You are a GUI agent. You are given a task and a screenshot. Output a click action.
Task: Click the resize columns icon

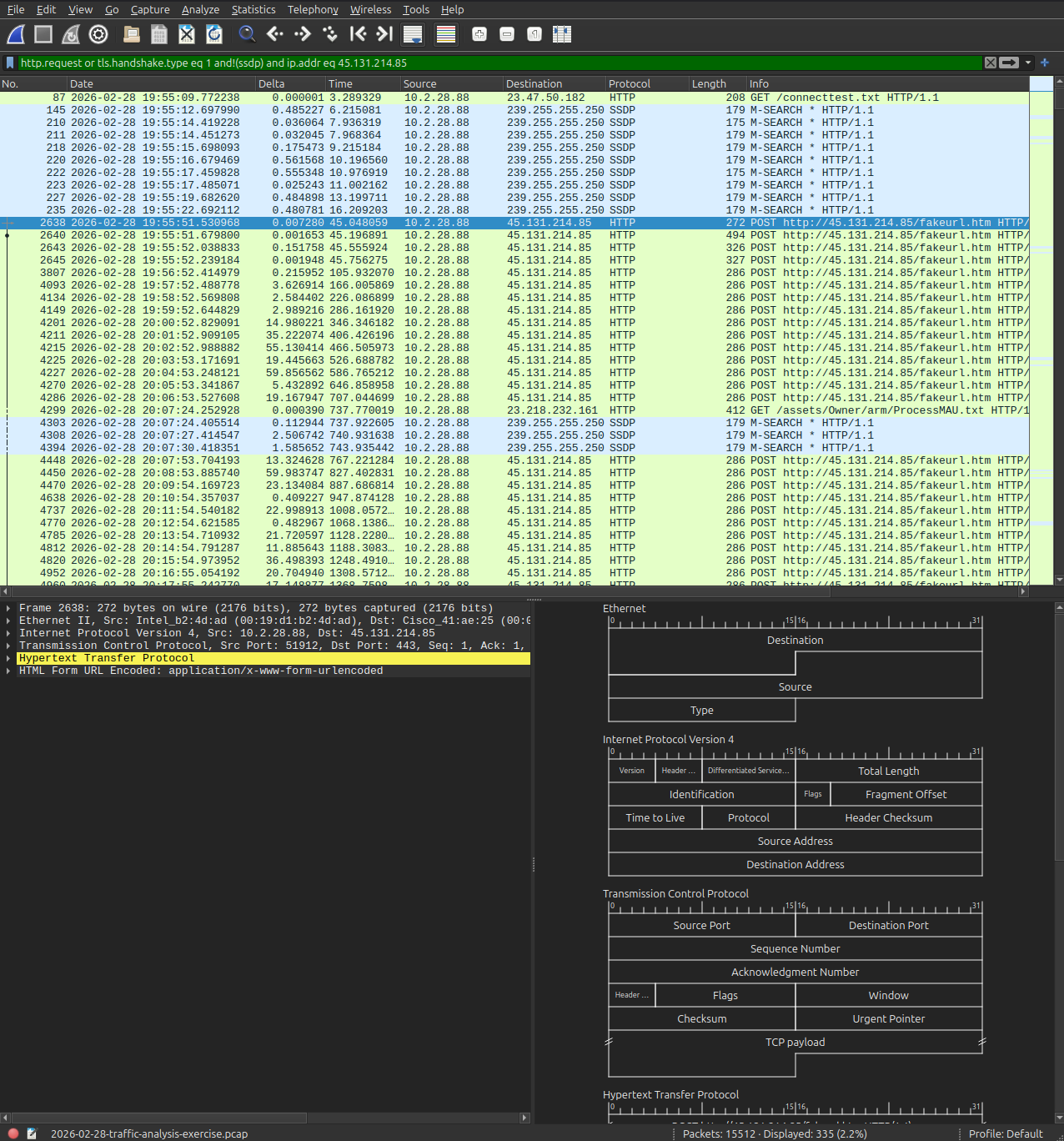[x=562, y=34]
